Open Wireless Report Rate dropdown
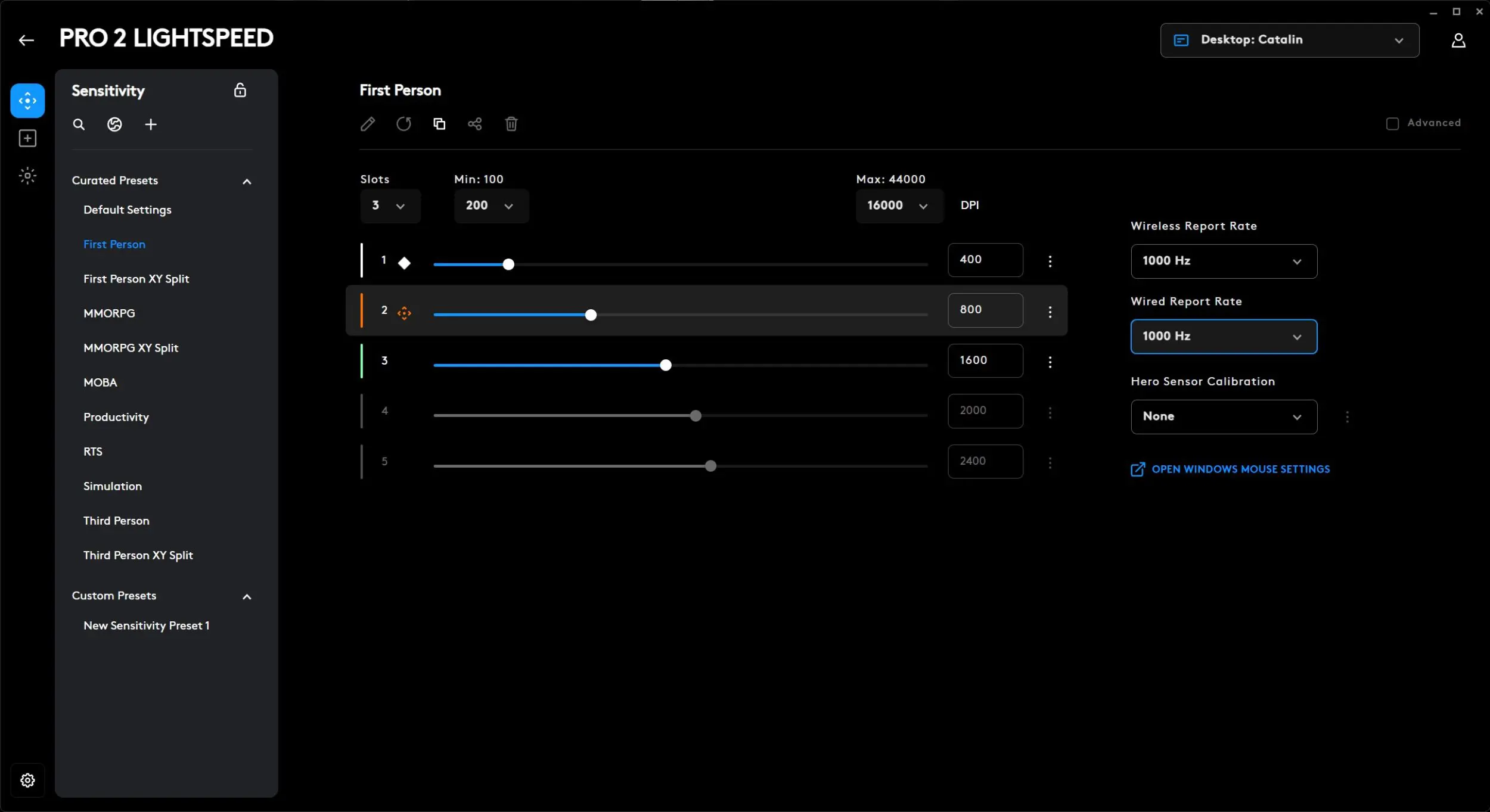The width and height of the screenshot is (1490, 812). 1224,261
